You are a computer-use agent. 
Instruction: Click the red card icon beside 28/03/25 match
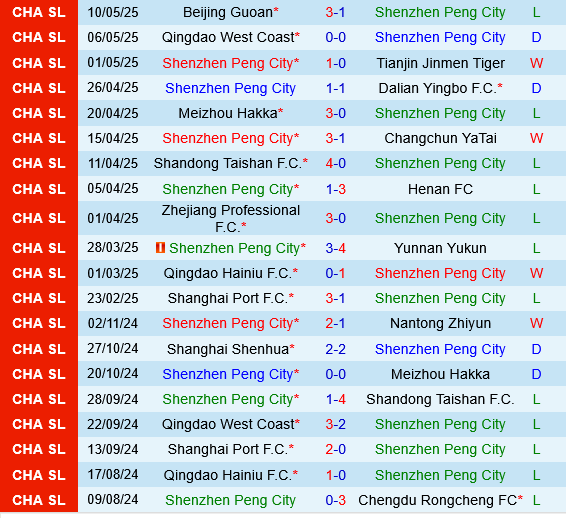160,248
